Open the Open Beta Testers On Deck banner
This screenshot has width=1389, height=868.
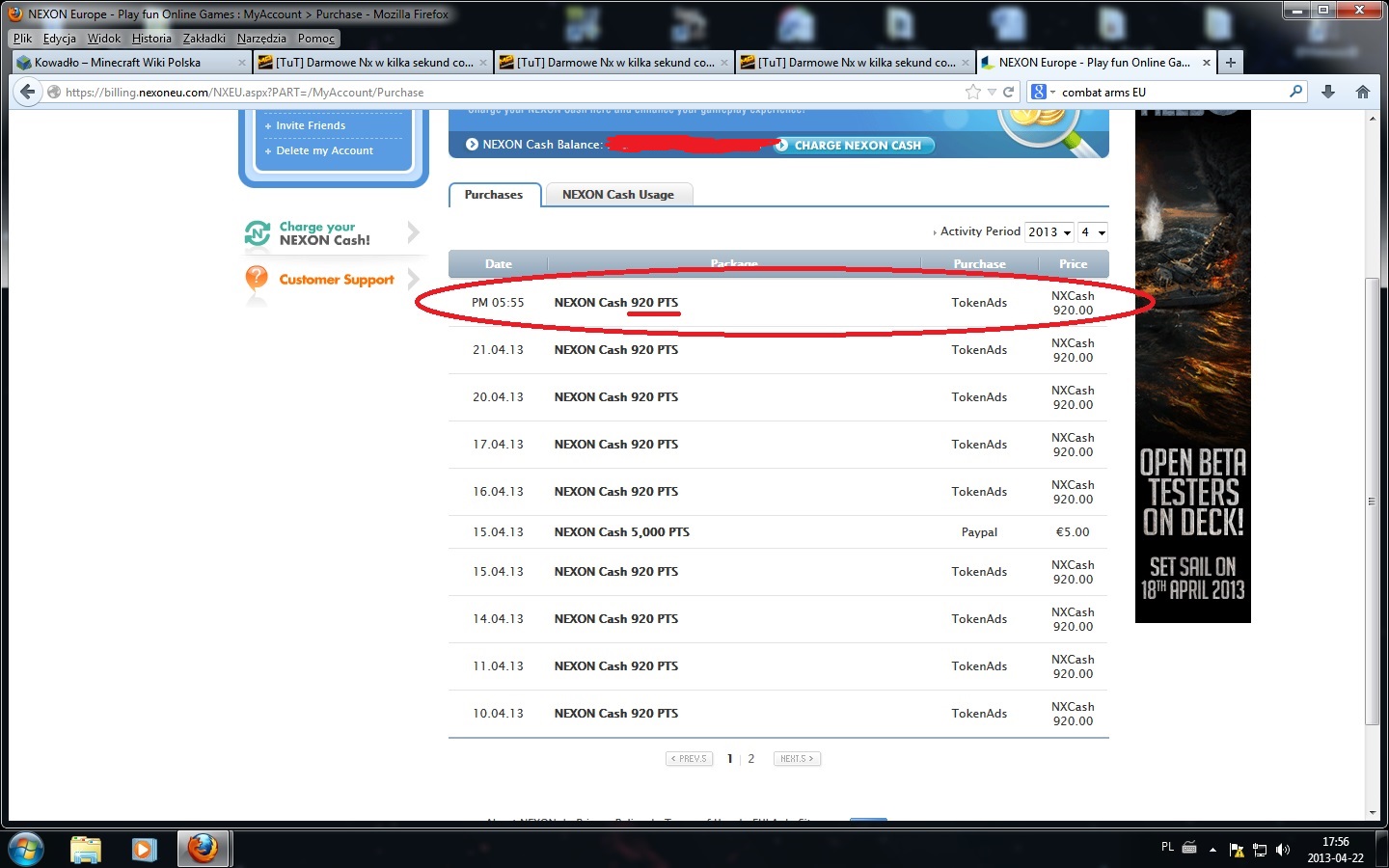coord(1193,366)
